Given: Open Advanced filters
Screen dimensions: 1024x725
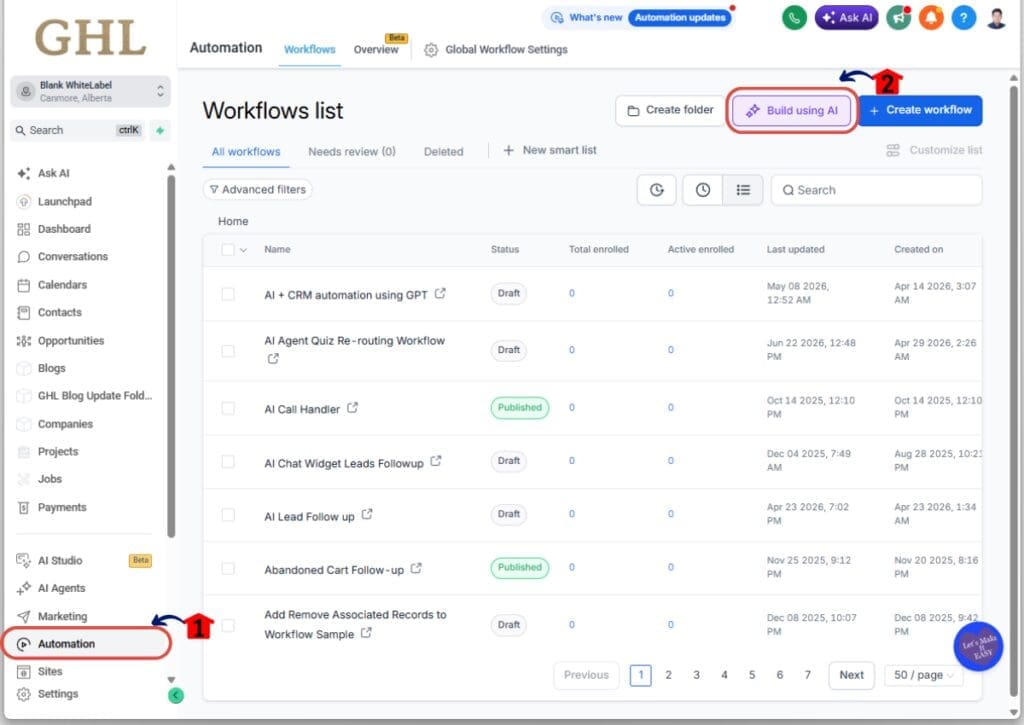Looking at the screenshot, I should [257, 189].
